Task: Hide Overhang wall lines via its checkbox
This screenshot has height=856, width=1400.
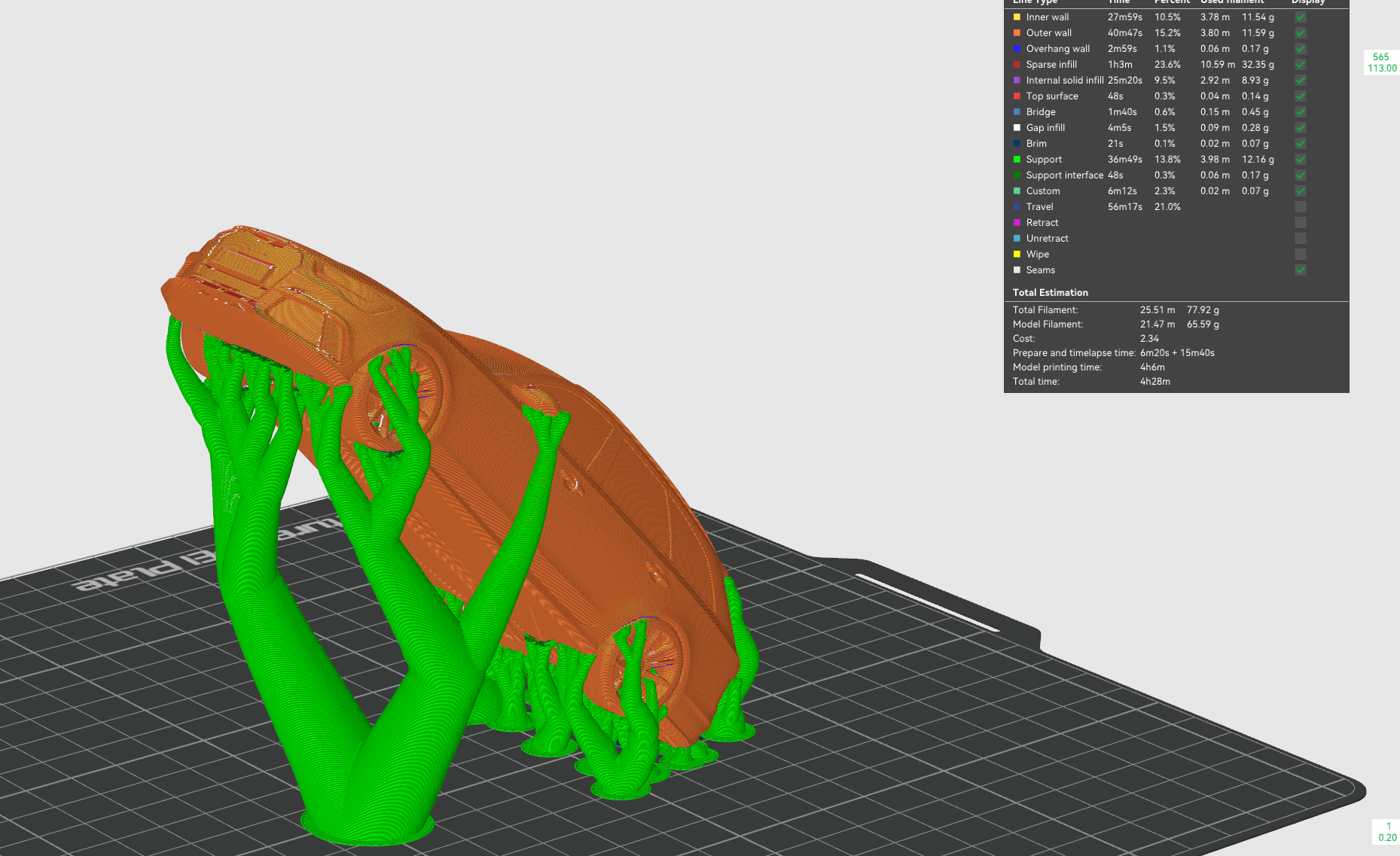Action: click(x=1300, y=49)
